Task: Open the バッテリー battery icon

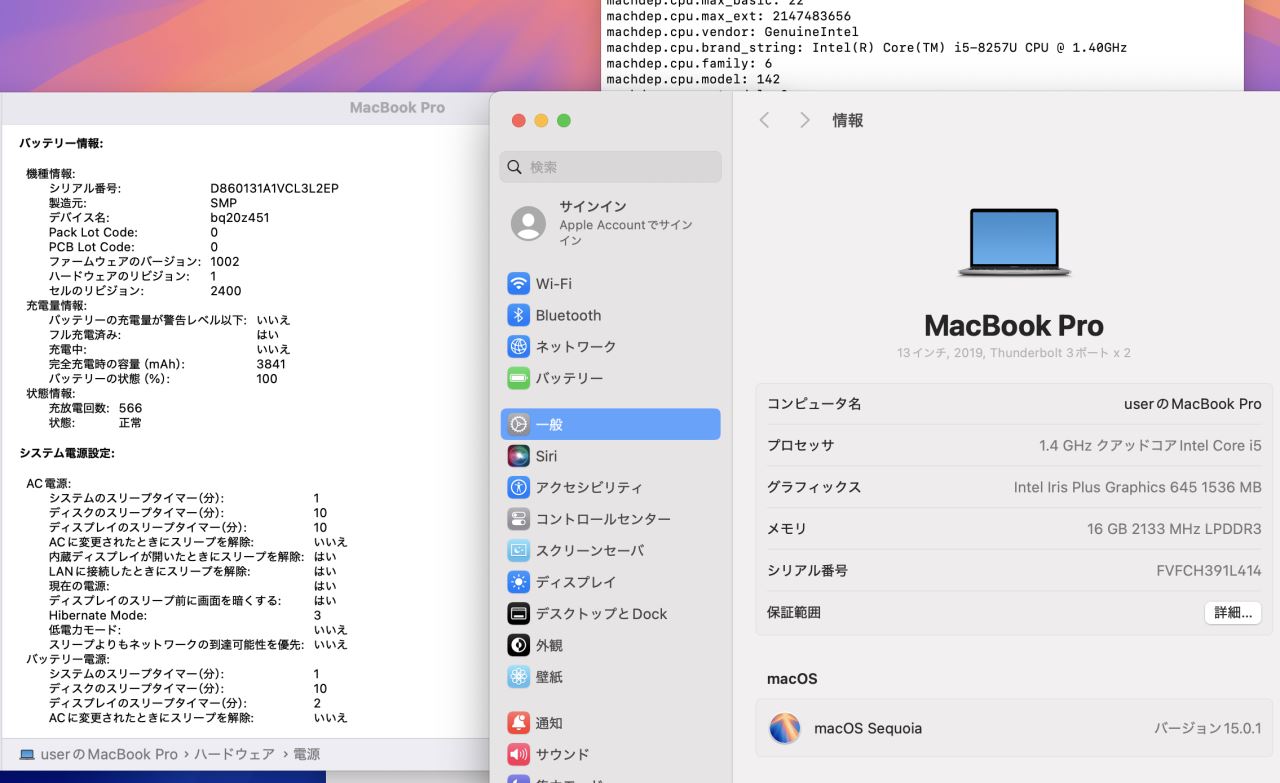Action: pos(518,379)
